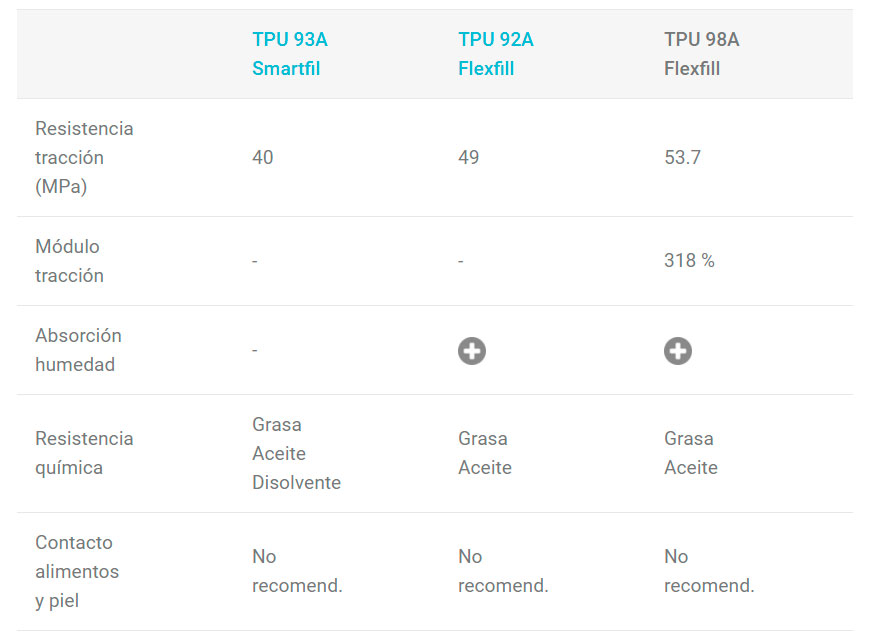
Task: Click the plus icon under TPU 92A Flexfill
Action: coord(472,351)
